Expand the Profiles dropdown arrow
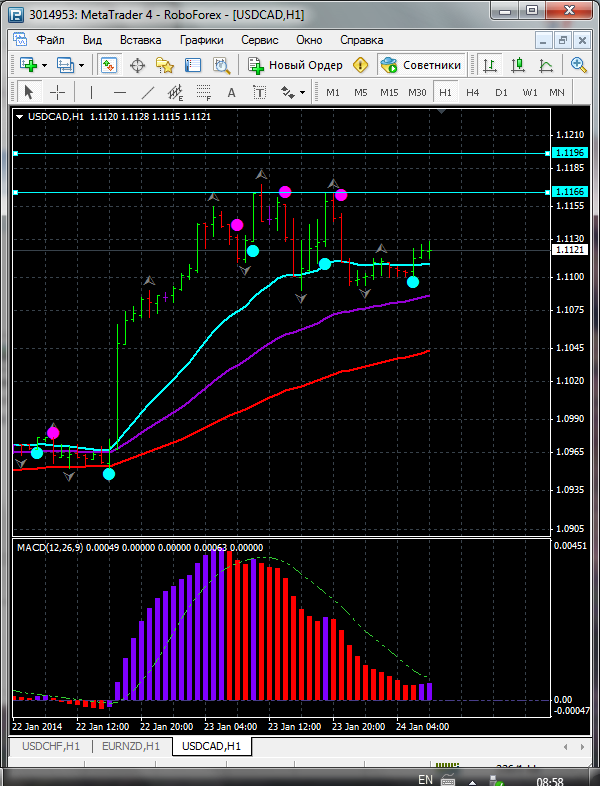The height and width of the screenshot is (786, 600). 81,66
